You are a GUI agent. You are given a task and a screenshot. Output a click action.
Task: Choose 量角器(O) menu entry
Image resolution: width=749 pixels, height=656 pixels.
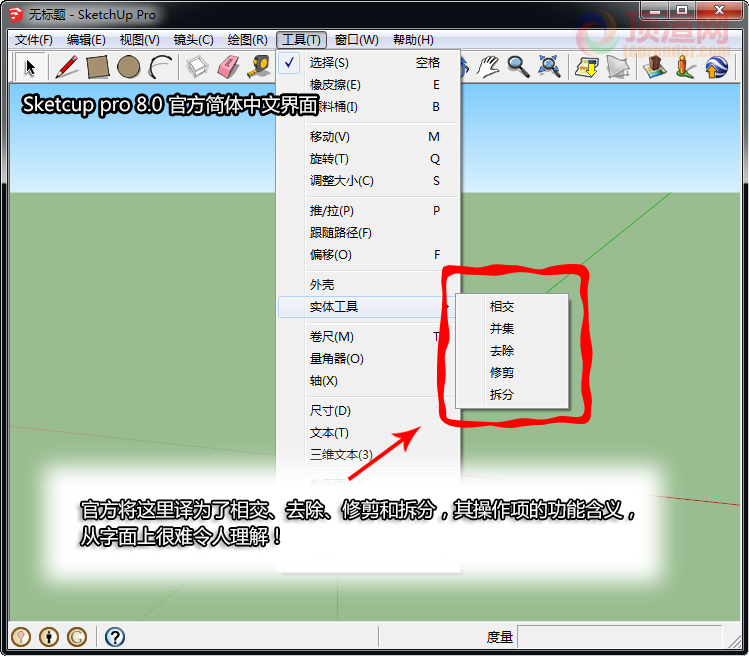(x=368, y=359)
